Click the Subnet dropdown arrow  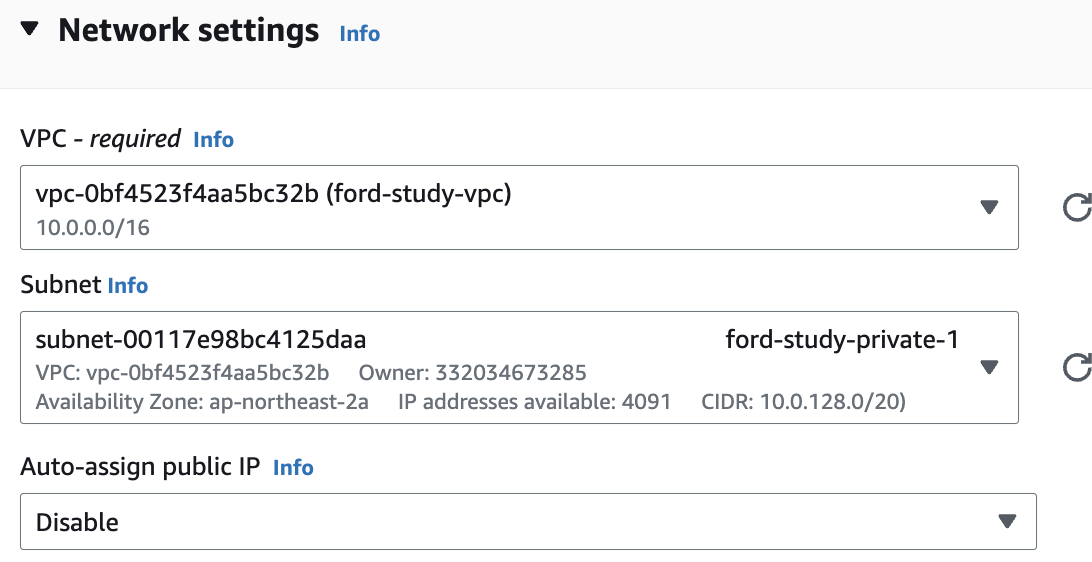pyautogui.click(x=989, y=367)
